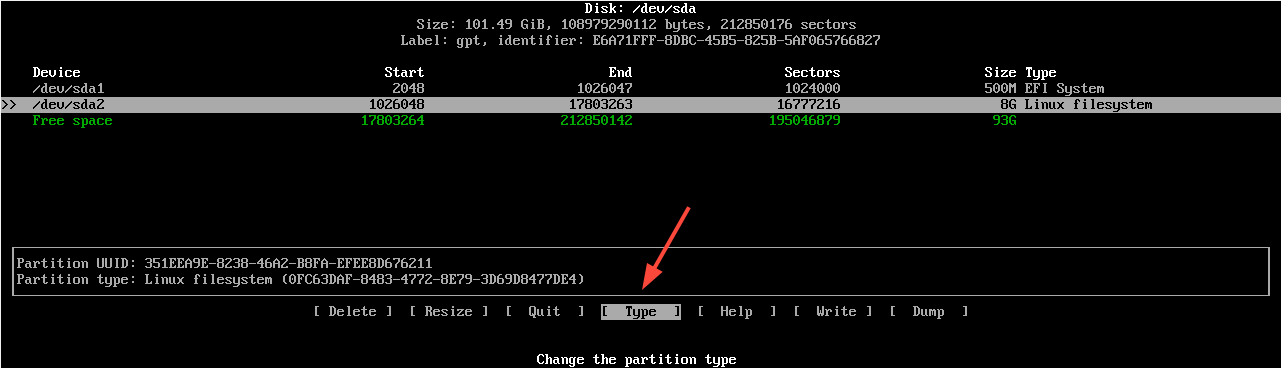
Task: Click the Partition type info line
Action: pyautogui.click(x=301, y=279)
